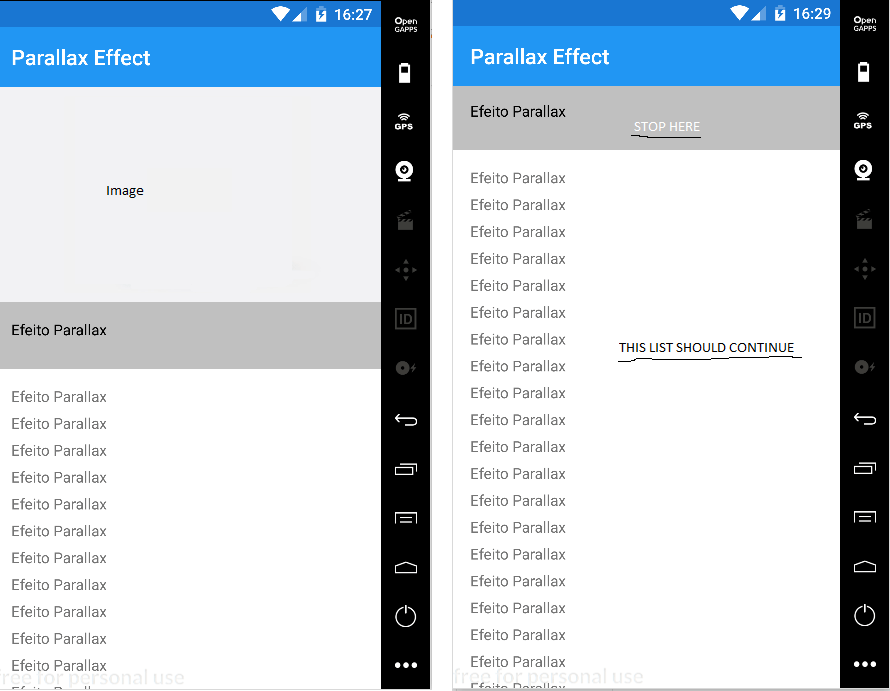
Task: Click the STOP HERE underlined label
Action: 665,127
